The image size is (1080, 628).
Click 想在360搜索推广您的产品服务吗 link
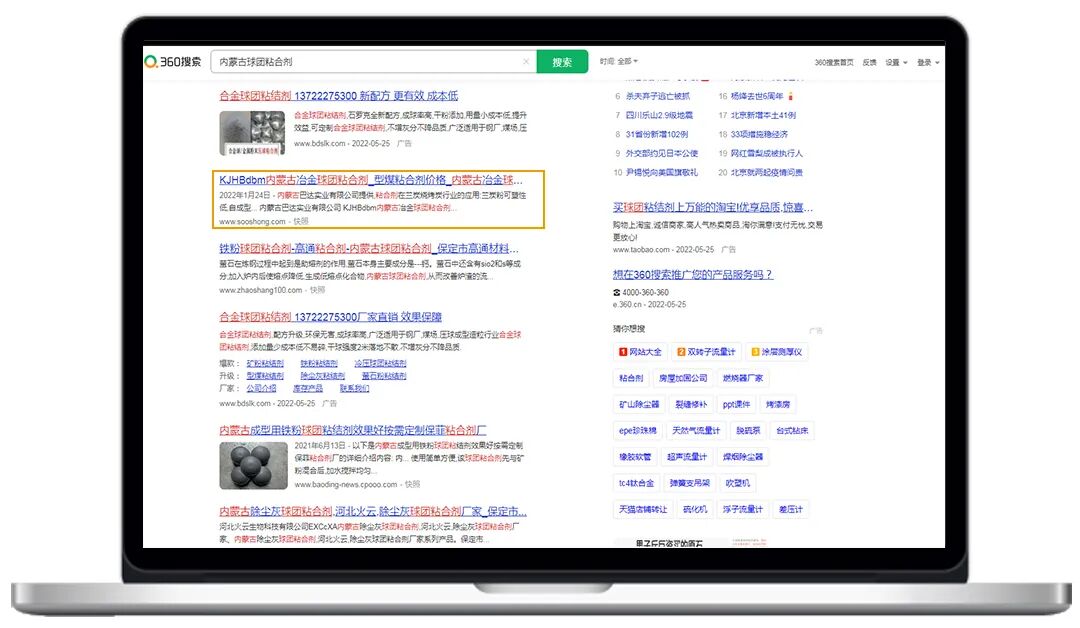(693, 274)
